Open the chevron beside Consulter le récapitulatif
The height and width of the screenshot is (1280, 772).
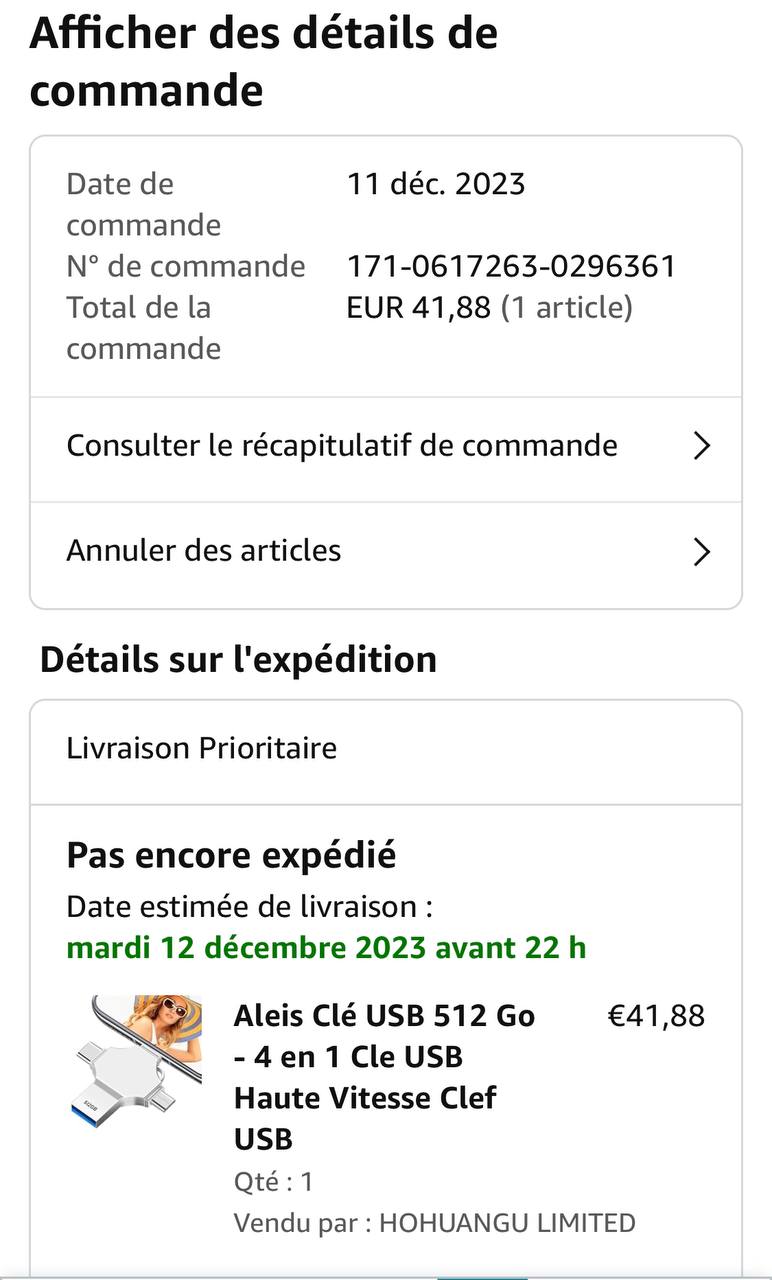click(702, 446)
